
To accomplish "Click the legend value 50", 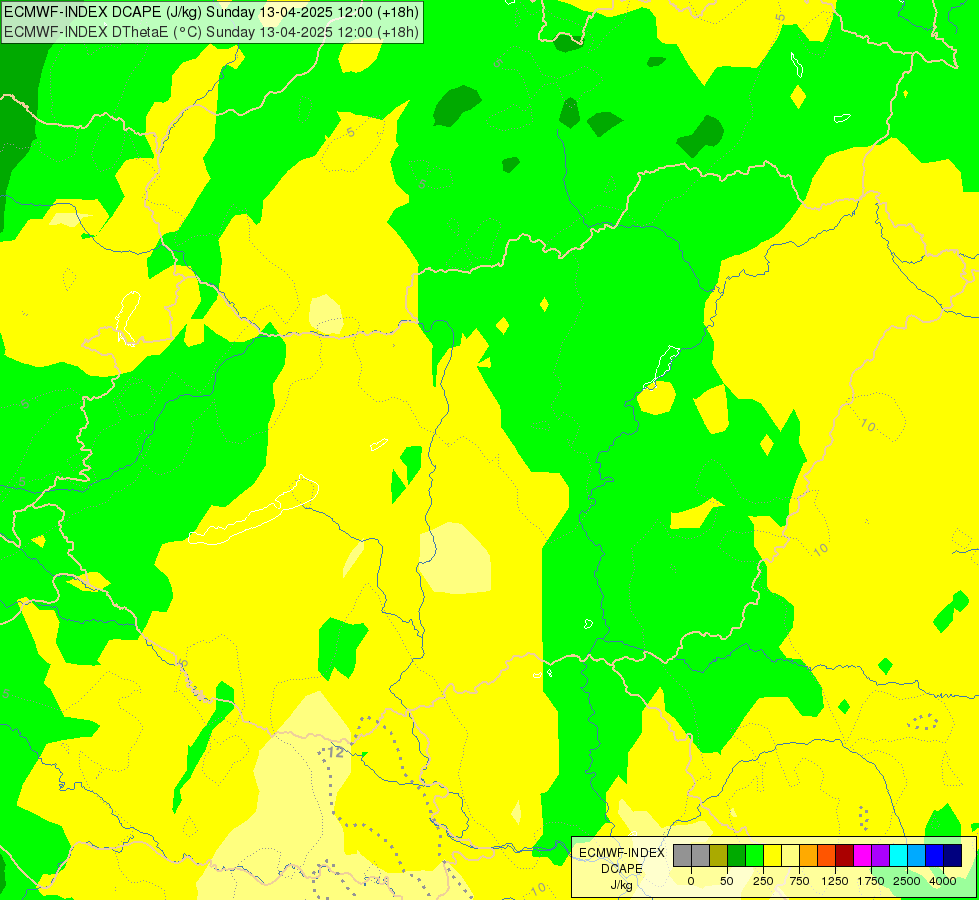I will (727, 881).
